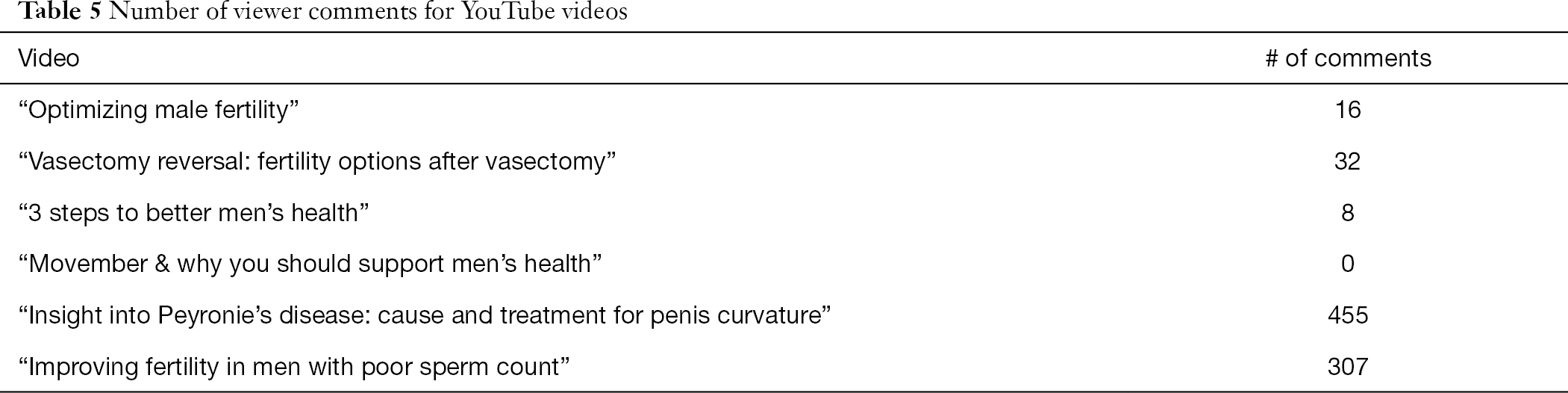Select the comment count 32
Image resolution: width=1568 pixels, height=393 pixels.
pos(1348,161)
